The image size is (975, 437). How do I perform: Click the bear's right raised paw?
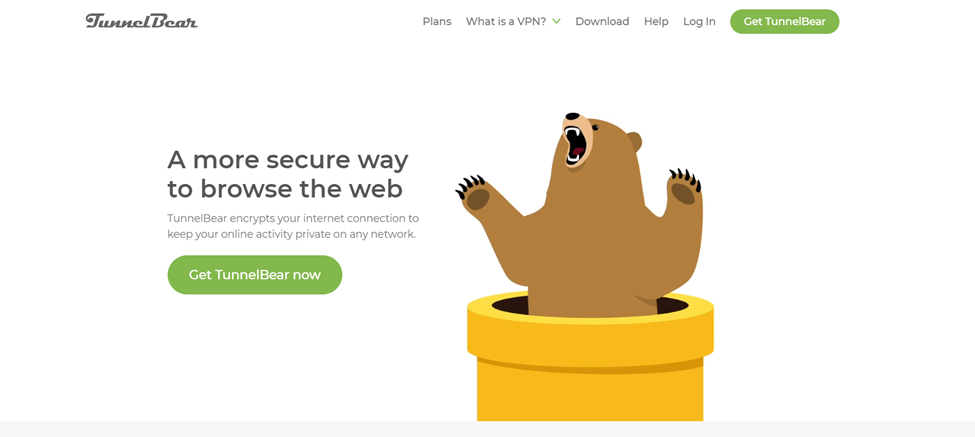(x=684, y=188)
